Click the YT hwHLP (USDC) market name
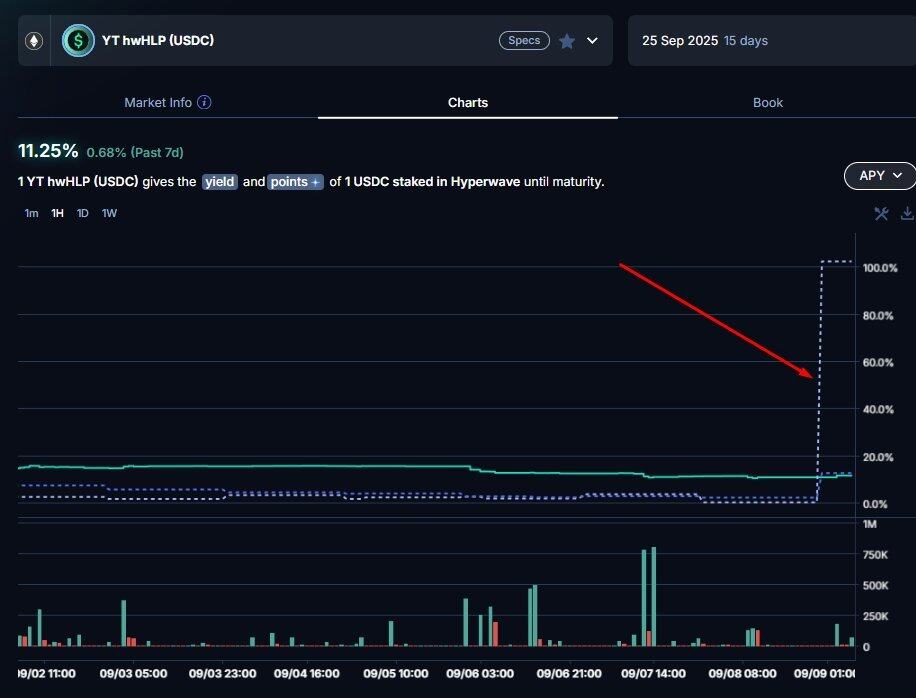The width and height of the screenshot is (916, 698). click(158, 40)
